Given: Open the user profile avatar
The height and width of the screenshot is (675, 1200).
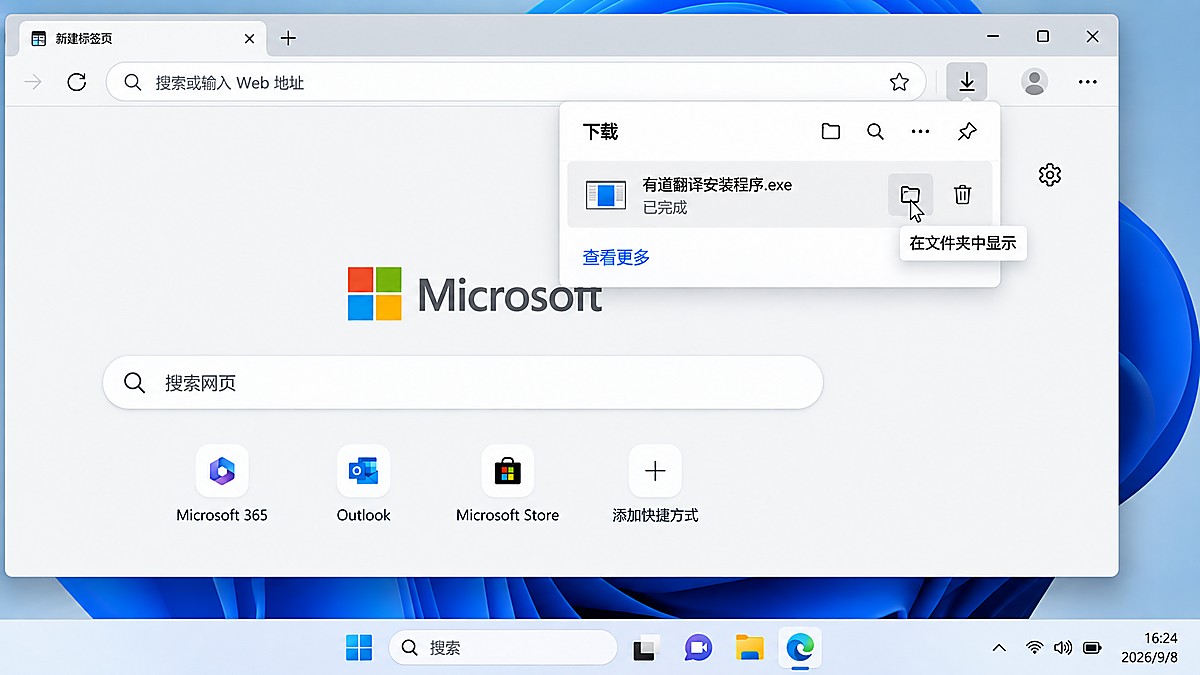Looking at the screenshot, I should click(1035, 82).
